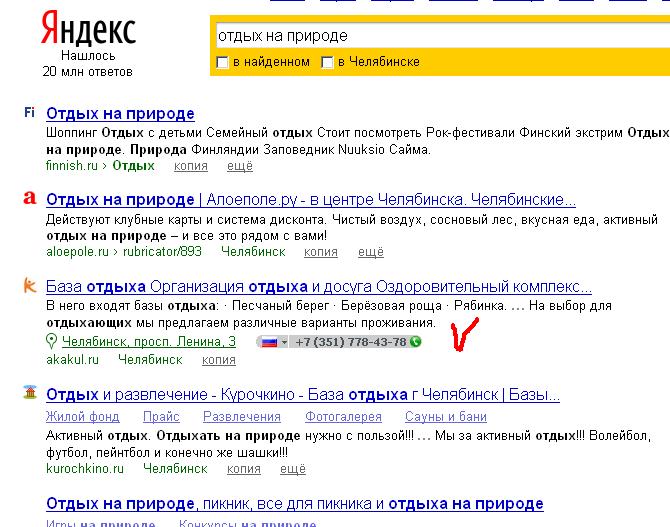The width and height of the screenshot is (670, 527).
Task: Open the Курочкино база отдыха result
Action: tap(303, 395)
